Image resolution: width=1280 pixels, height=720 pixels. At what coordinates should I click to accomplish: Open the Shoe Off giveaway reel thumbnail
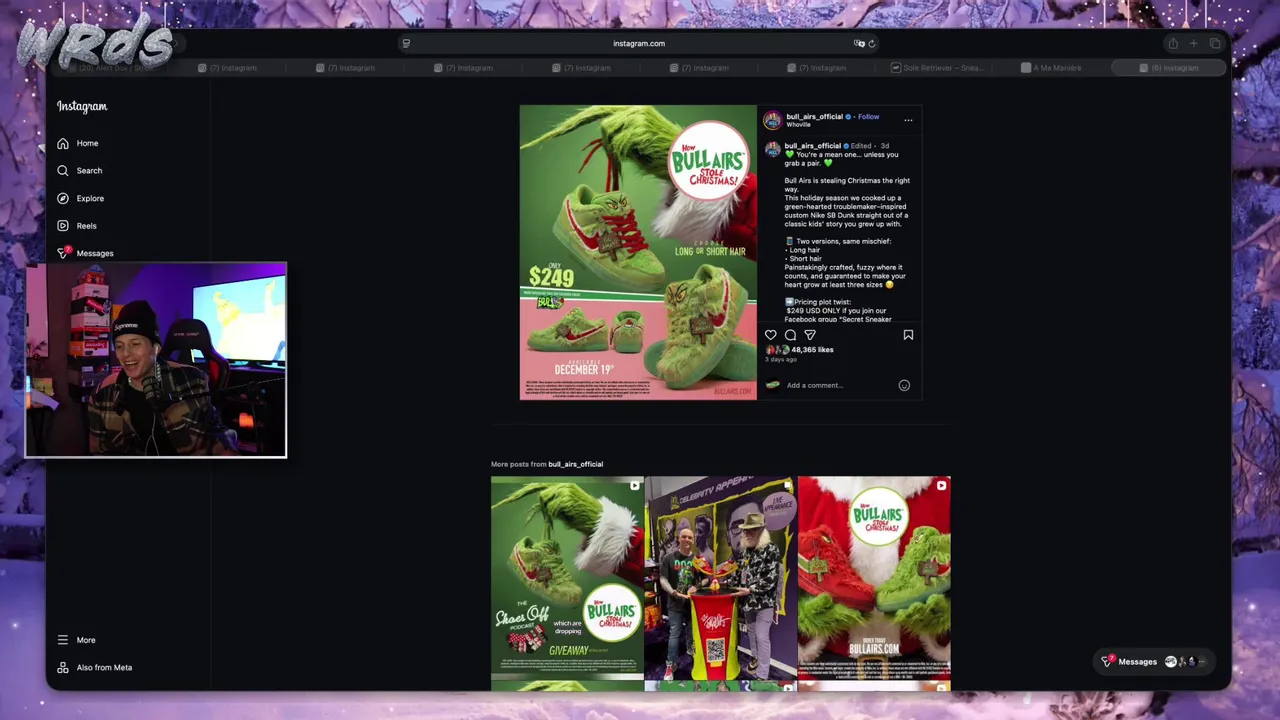567,578
